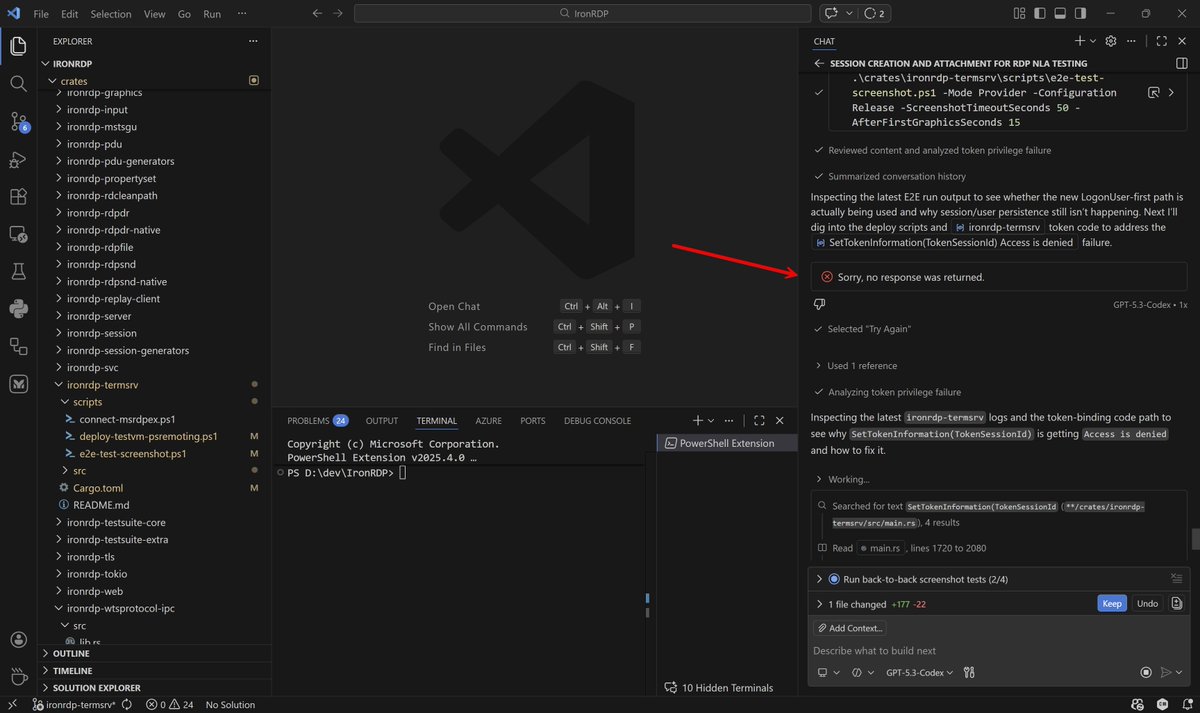Switch to the PORTS tab

click(533, 421)
